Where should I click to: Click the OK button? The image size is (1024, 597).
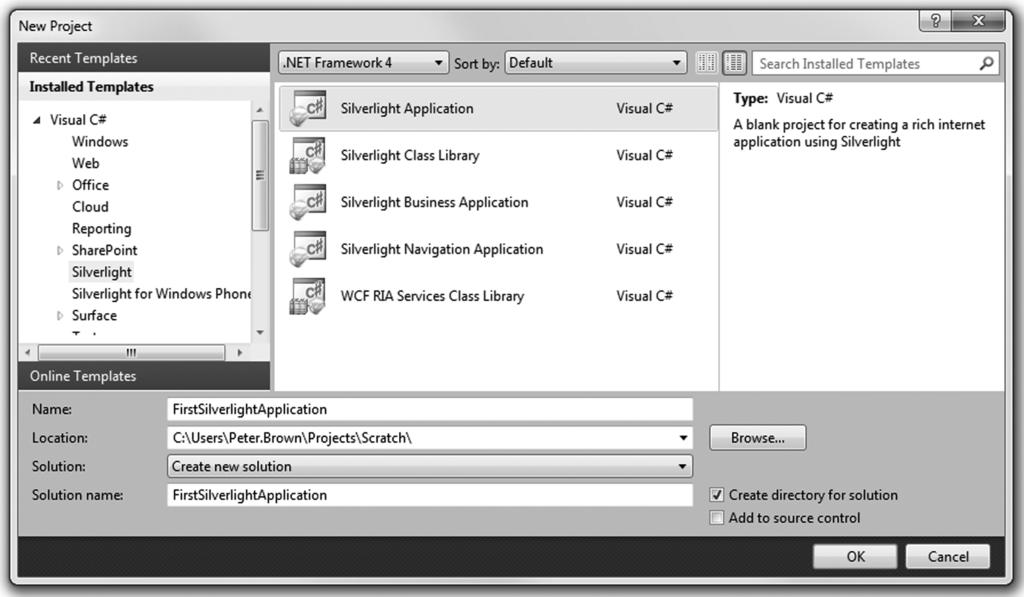click(x=856, y=557)
